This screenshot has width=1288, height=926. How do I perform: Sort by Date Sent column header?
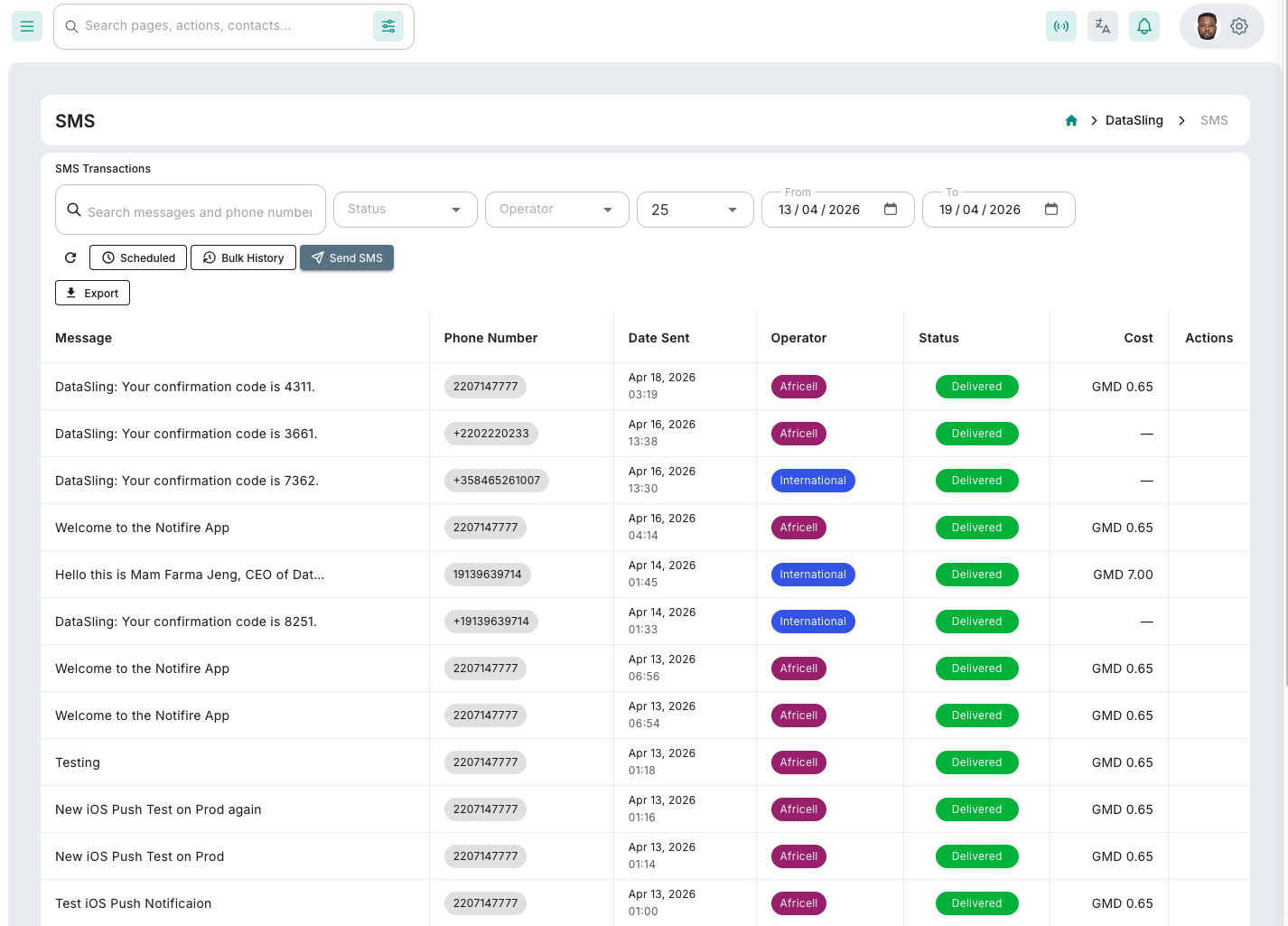[x=658, y=338]
